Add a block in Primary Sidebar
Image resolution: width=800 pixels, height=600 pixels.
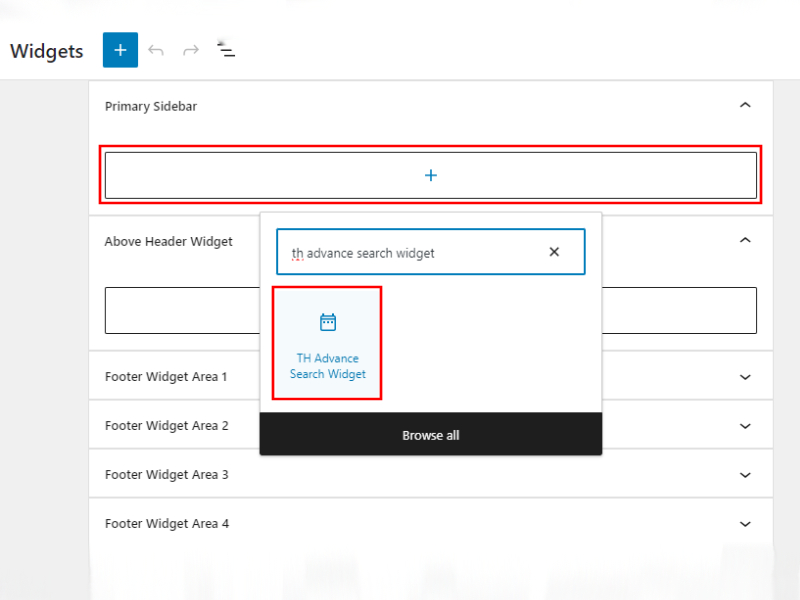[431, 175]
